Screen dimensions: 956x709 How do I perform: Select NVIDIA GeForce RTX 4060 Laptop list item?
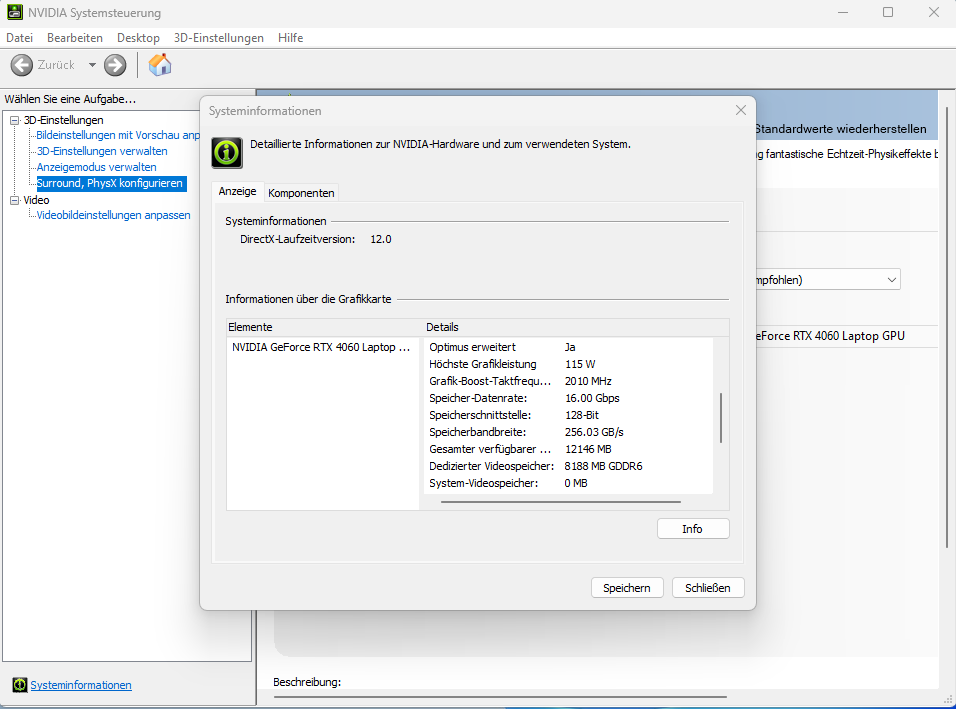pyautogui.click(x=321, y=347)
